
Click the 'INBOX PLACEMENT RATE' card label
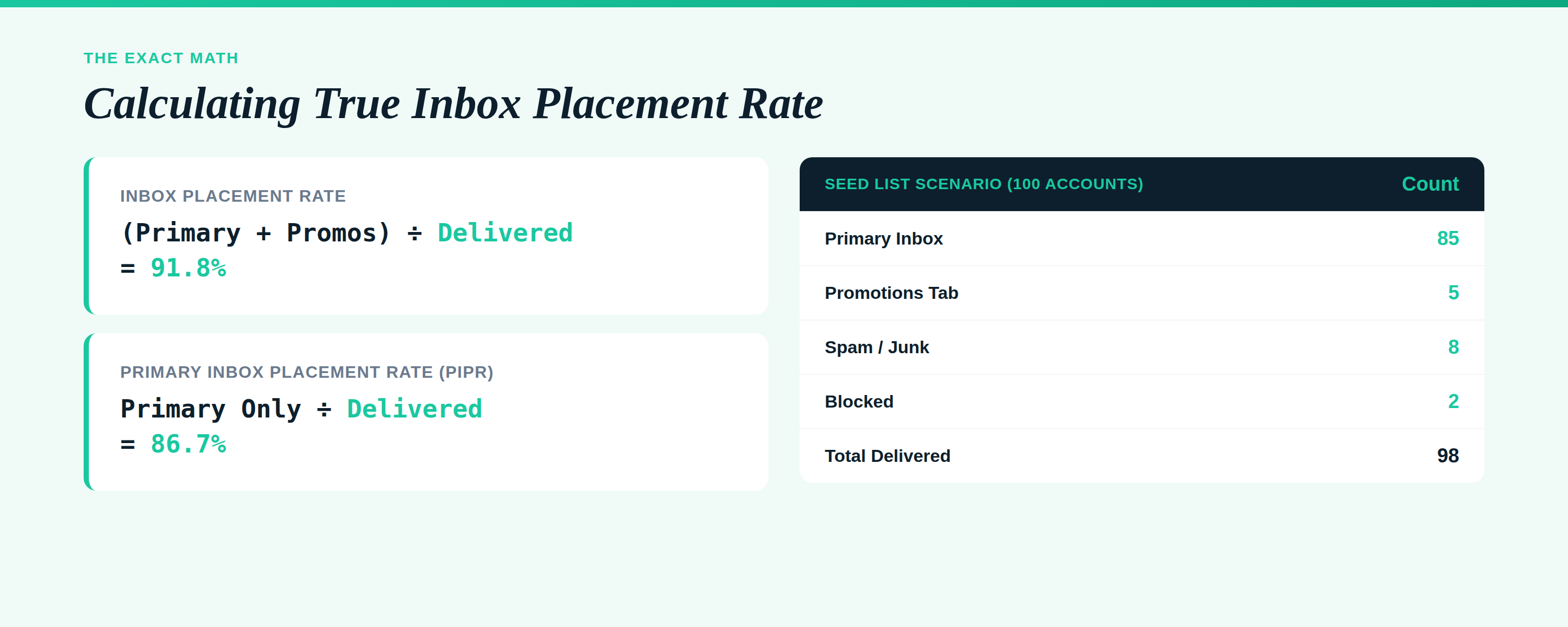coord(233,196)
